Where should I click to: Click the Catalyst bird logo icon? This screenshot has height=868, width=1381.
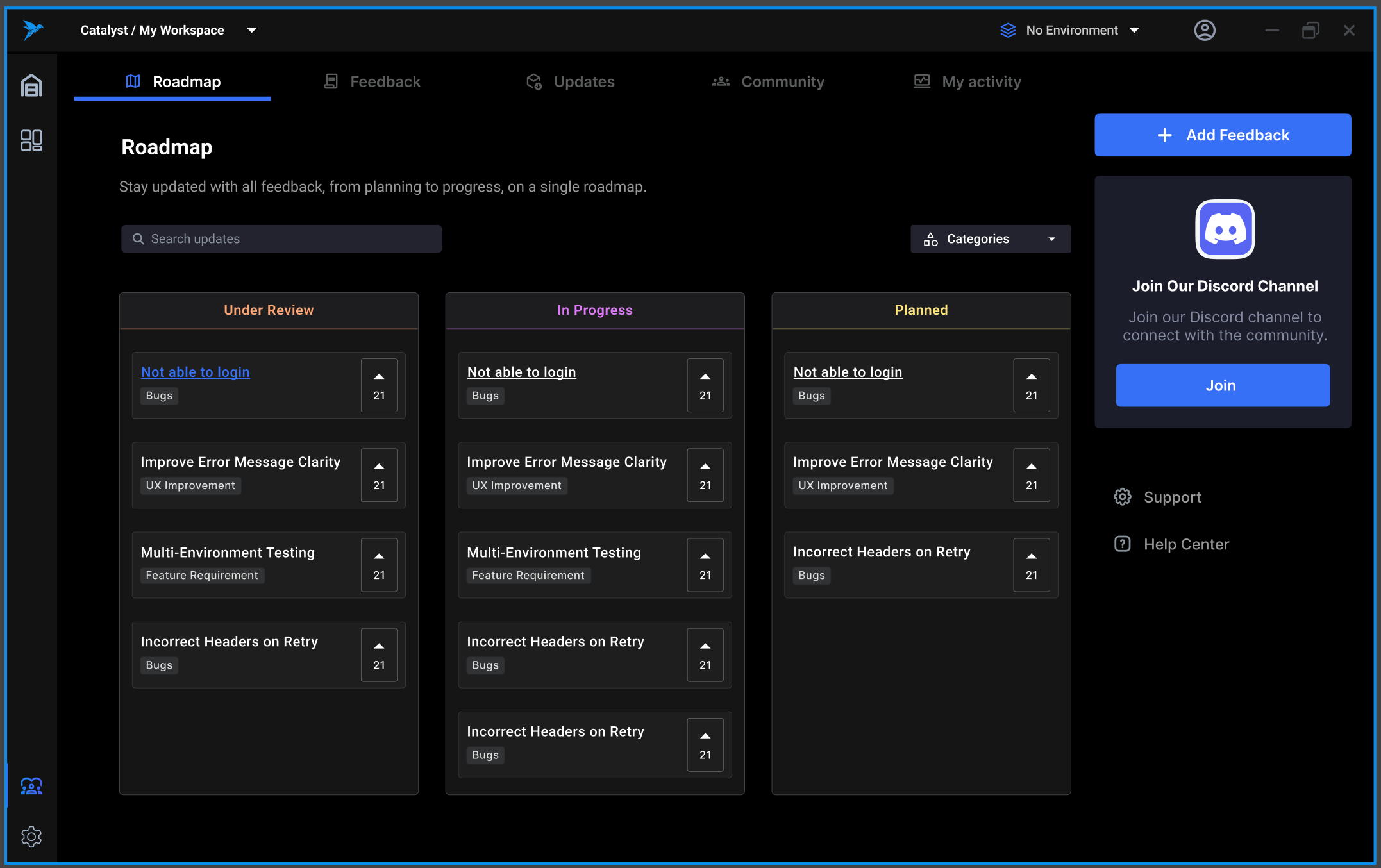coord(33,29)
